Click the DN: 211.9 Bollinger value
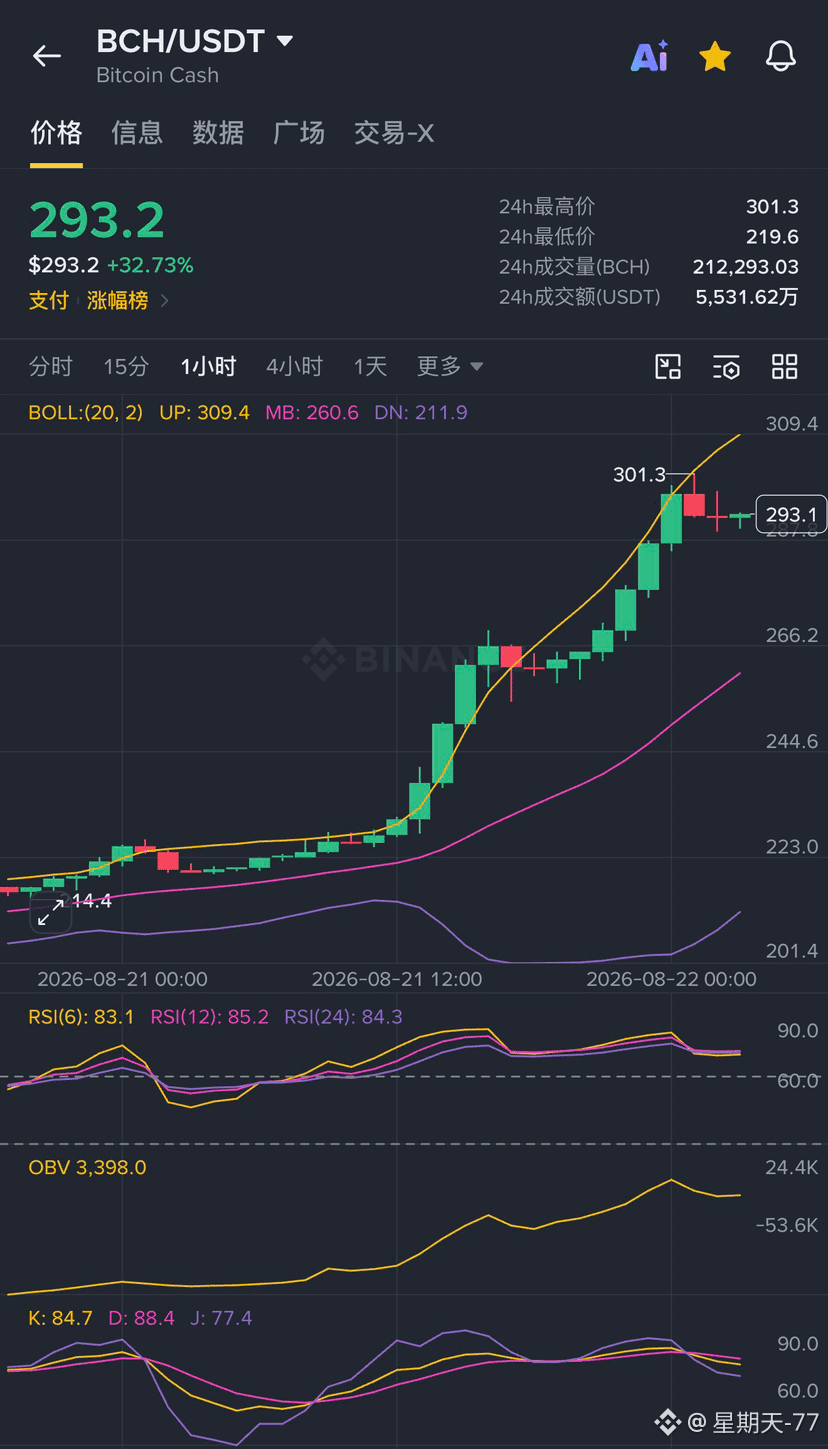 (x=420, y=412)
